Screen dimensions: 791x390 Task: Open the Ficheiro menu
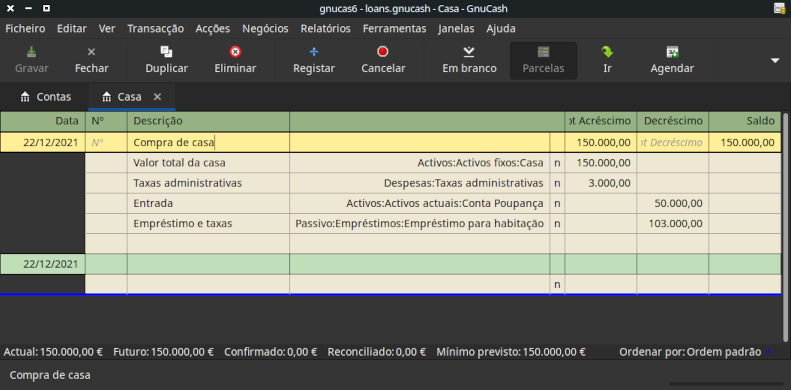point(25,28)
